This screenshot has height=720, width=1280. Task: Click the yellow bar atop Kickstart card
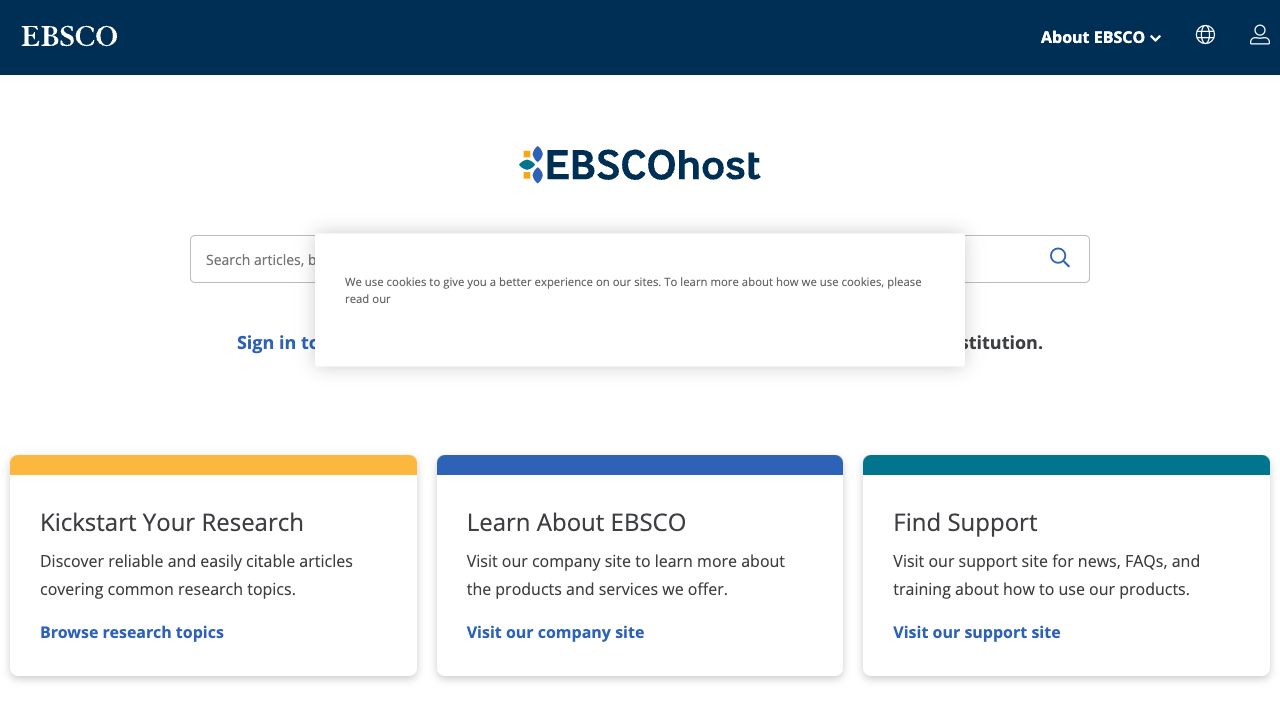point(213,465)
